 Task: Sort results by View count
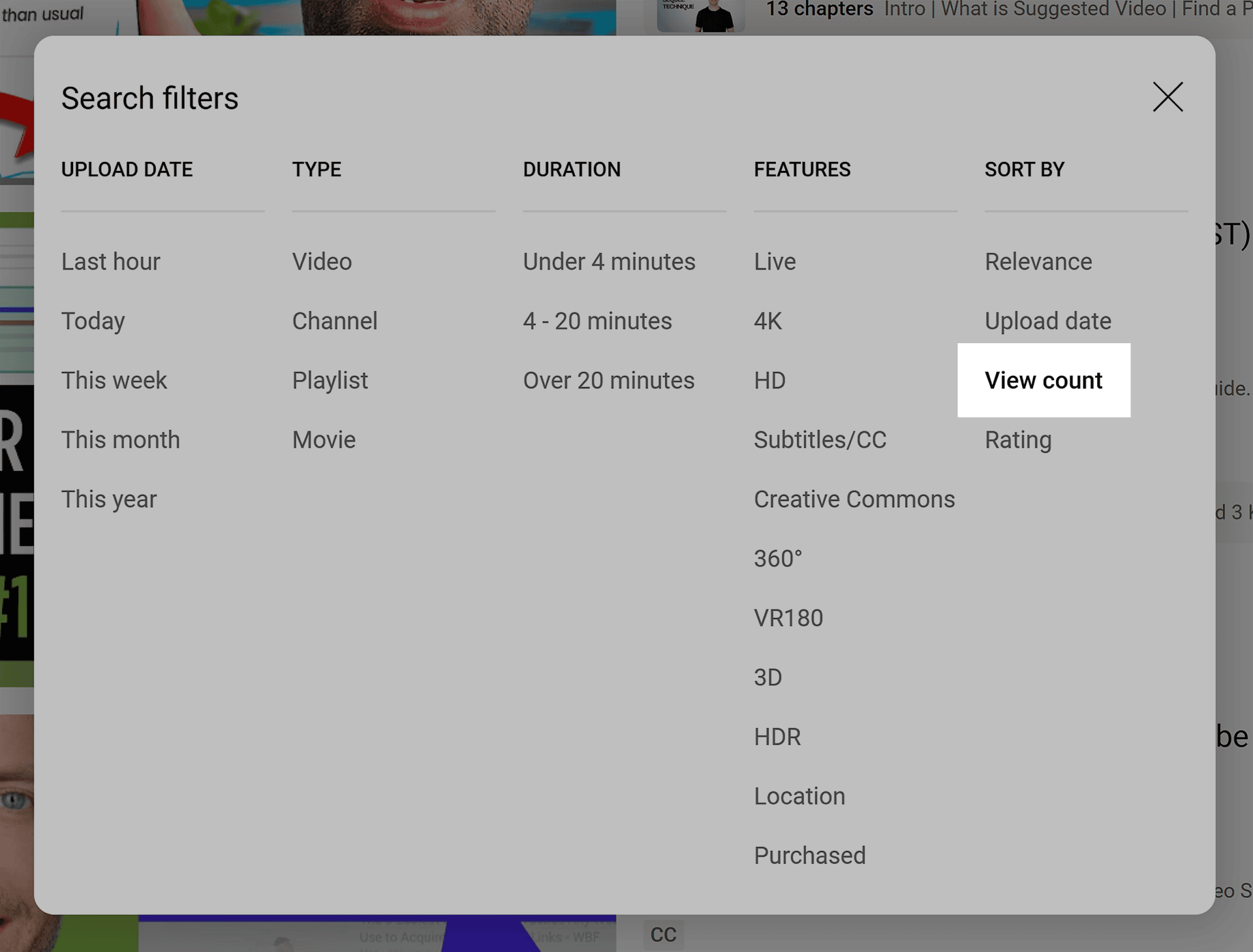pyautogui.click(x=1044, y=380)
